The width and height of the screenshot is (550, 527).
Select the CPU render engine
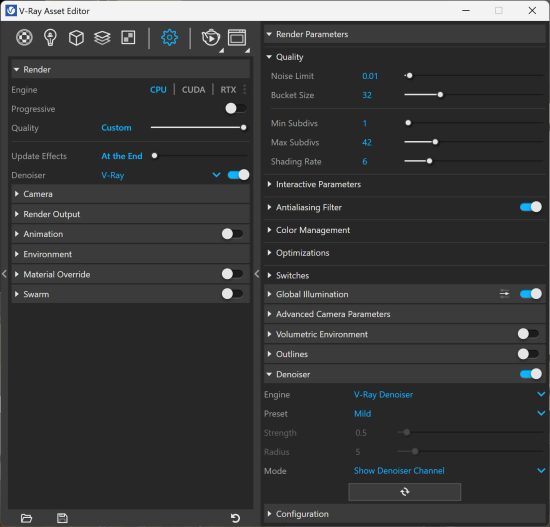[x=158, y=89]
